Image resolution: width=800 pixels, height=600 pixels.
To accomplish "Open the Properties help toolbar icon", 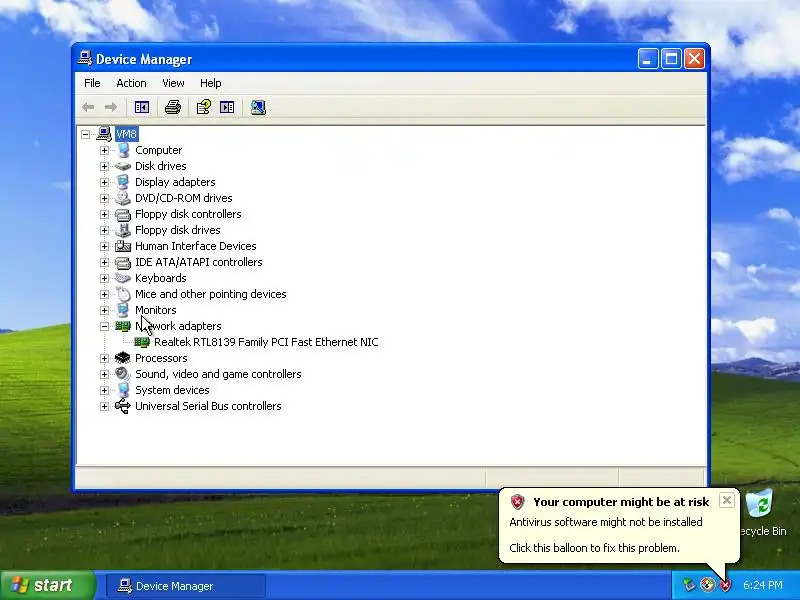I will click(x=204, y=107).
